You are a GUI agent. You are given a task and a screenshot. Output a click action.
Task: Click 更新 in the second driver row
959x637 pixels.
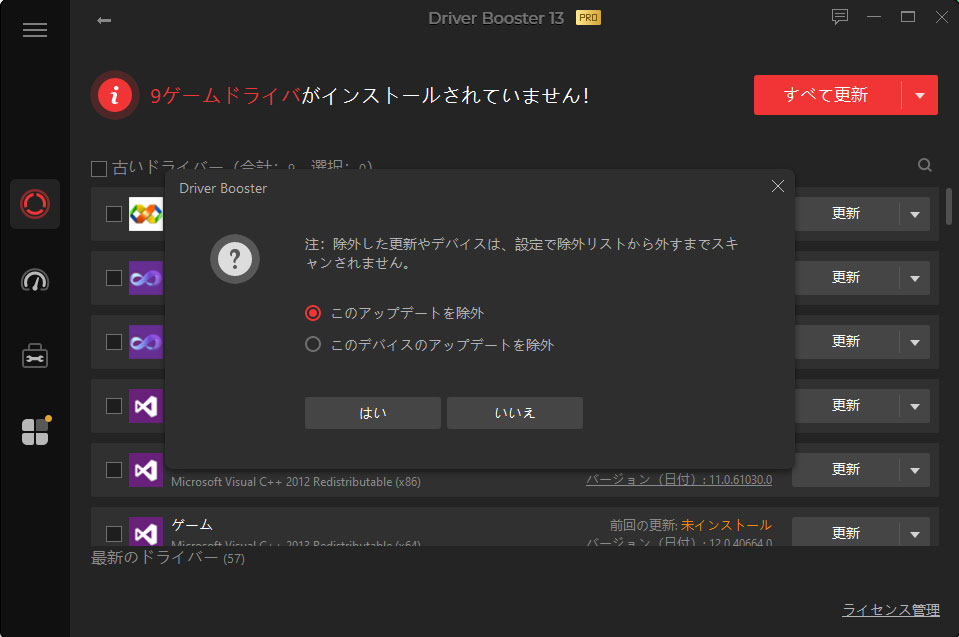coord(846,278)
